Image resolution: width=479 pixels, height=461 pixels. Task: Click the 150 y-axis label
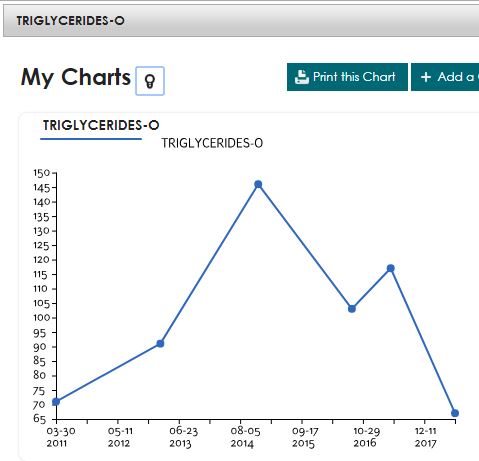41,173
